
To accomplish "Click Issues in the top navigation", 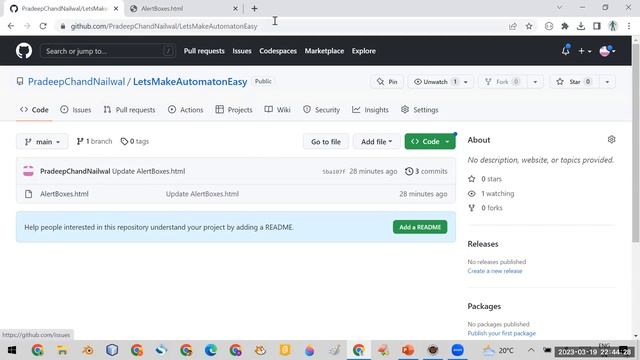I will (x=242, y=51).
